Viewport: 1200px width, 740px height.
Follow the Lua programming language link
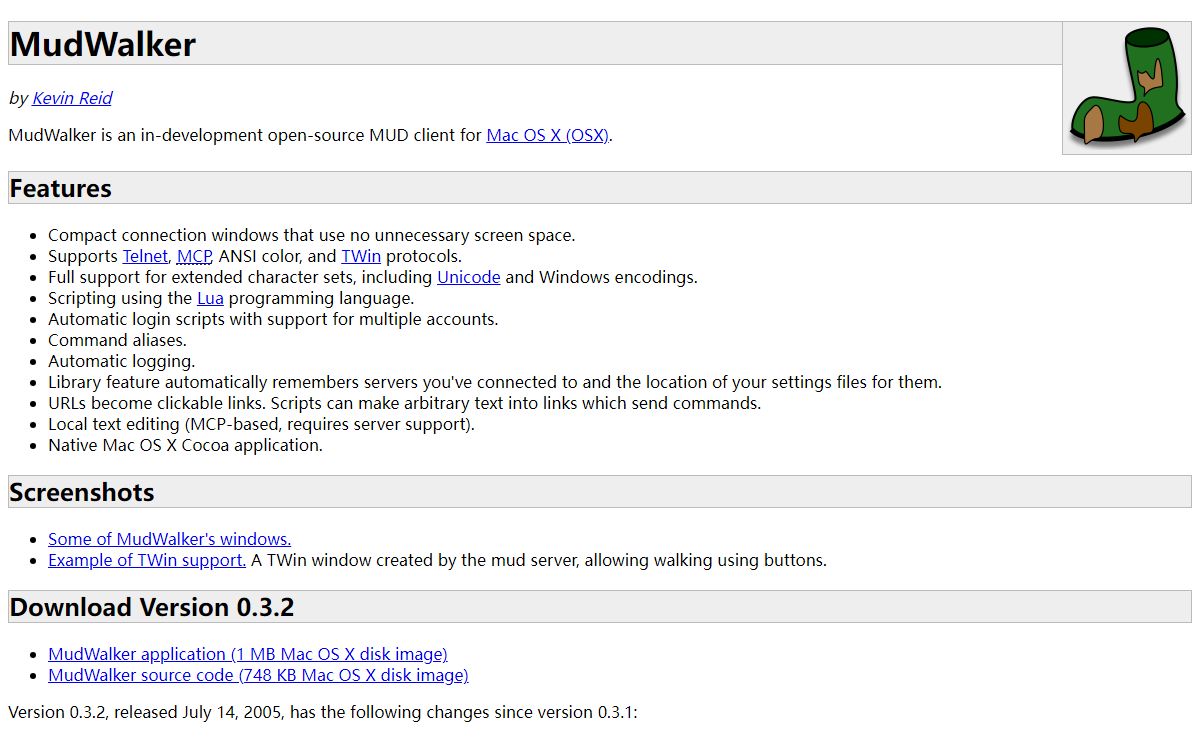click(x=210, y=298)
